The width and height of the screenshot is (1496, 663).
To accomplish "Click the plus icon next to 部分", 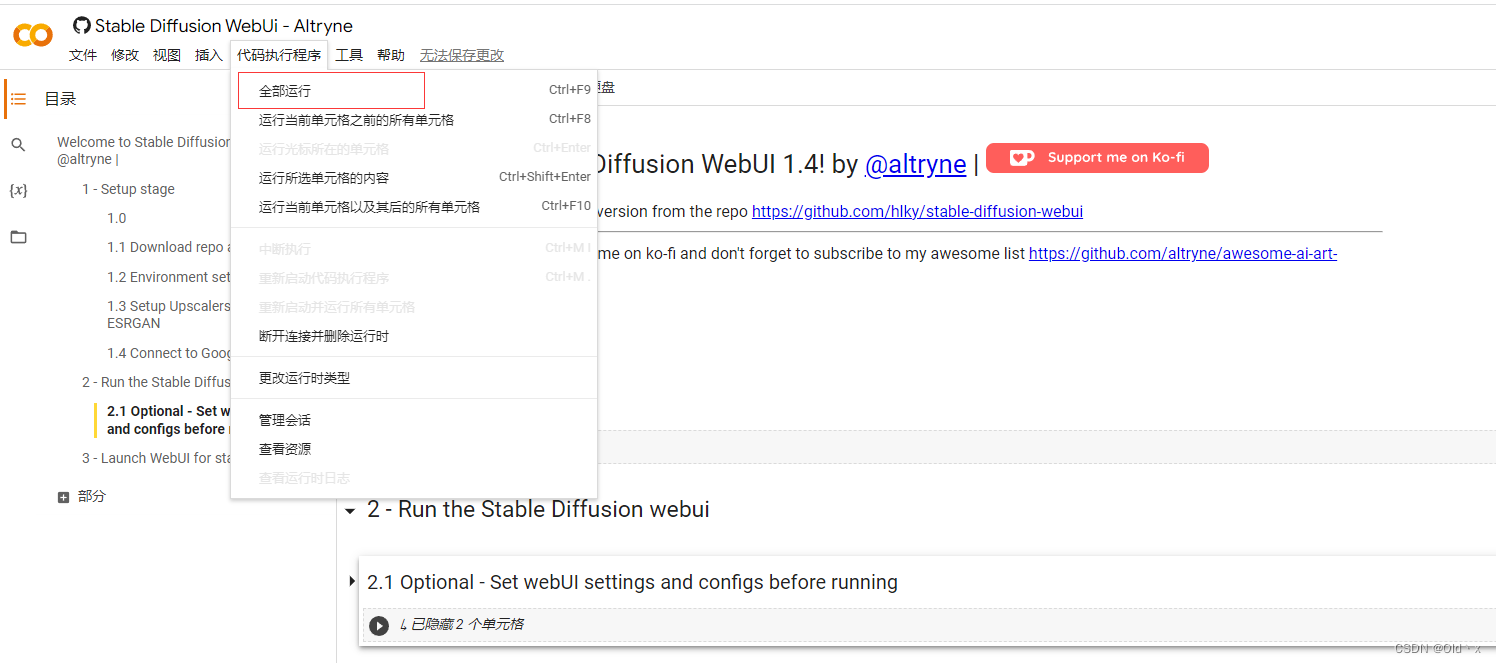I will [64, 497].
